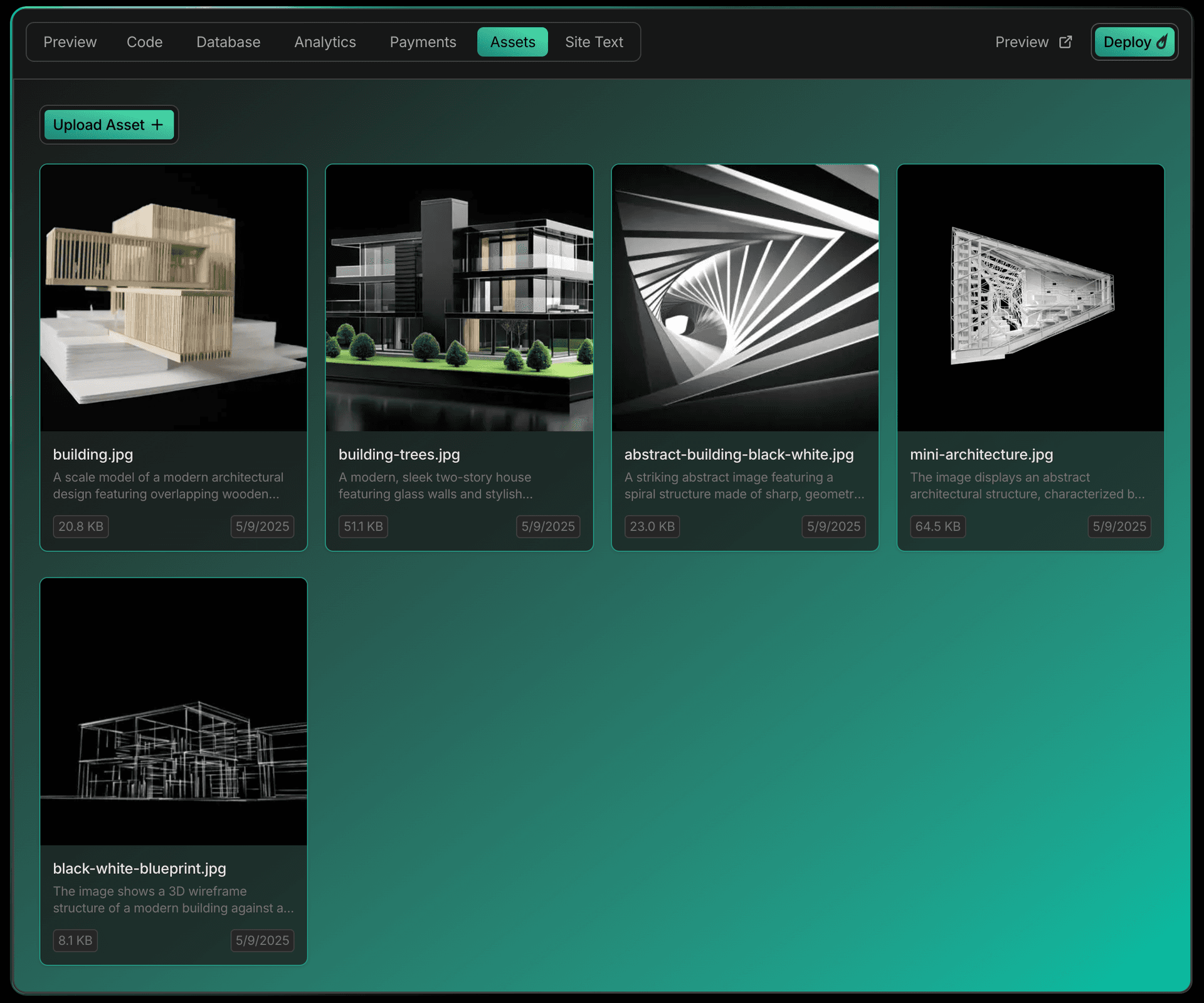Image resolution: width=1204 pixels, height=1003 pixels.
Task: Click the black-white-blueprint.jpg file name
Action: click(x=139, y=869)
